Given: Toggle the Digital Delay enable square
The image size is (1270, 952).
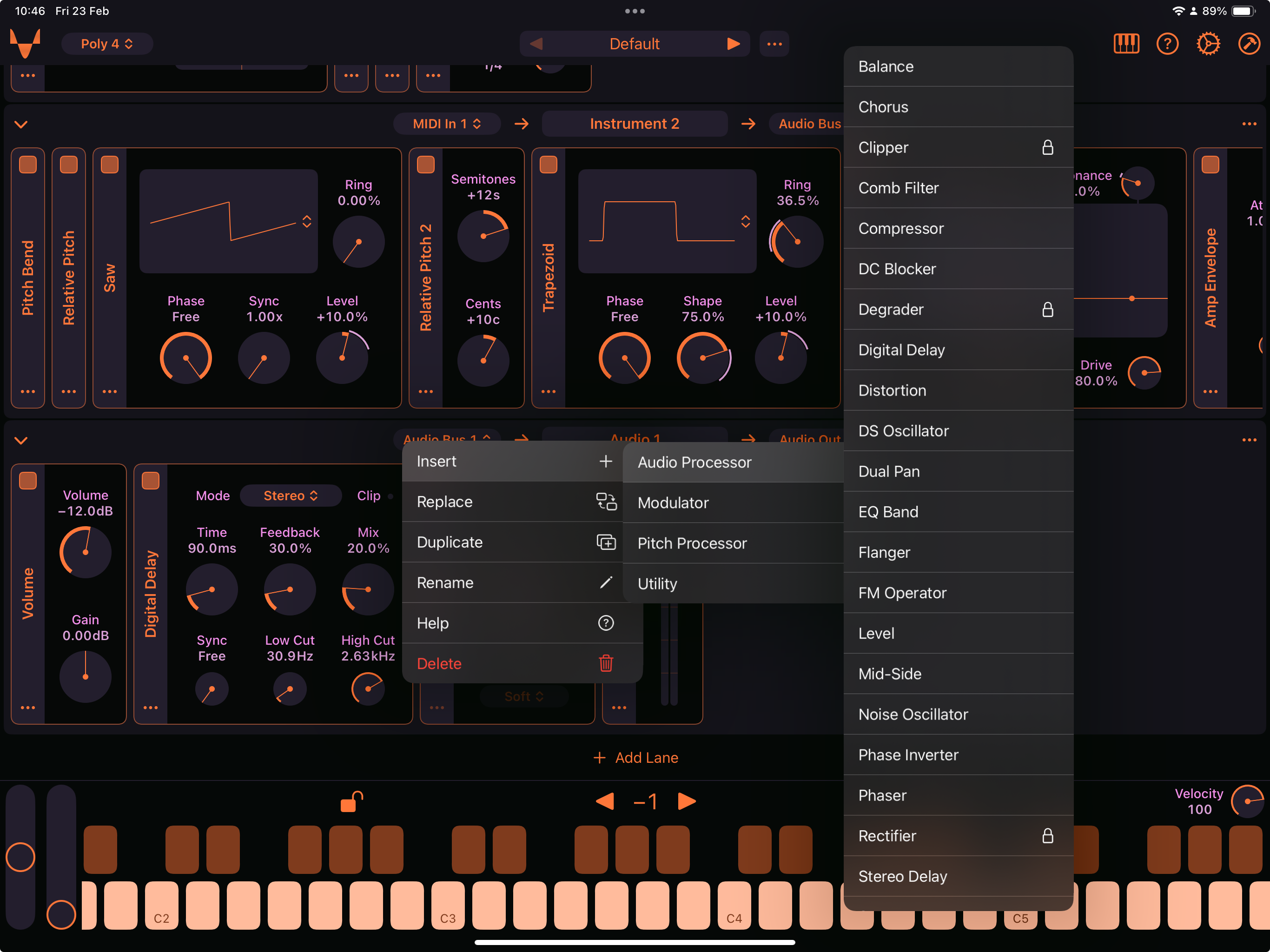Looking at the screenshot, I should pos(151,481).
